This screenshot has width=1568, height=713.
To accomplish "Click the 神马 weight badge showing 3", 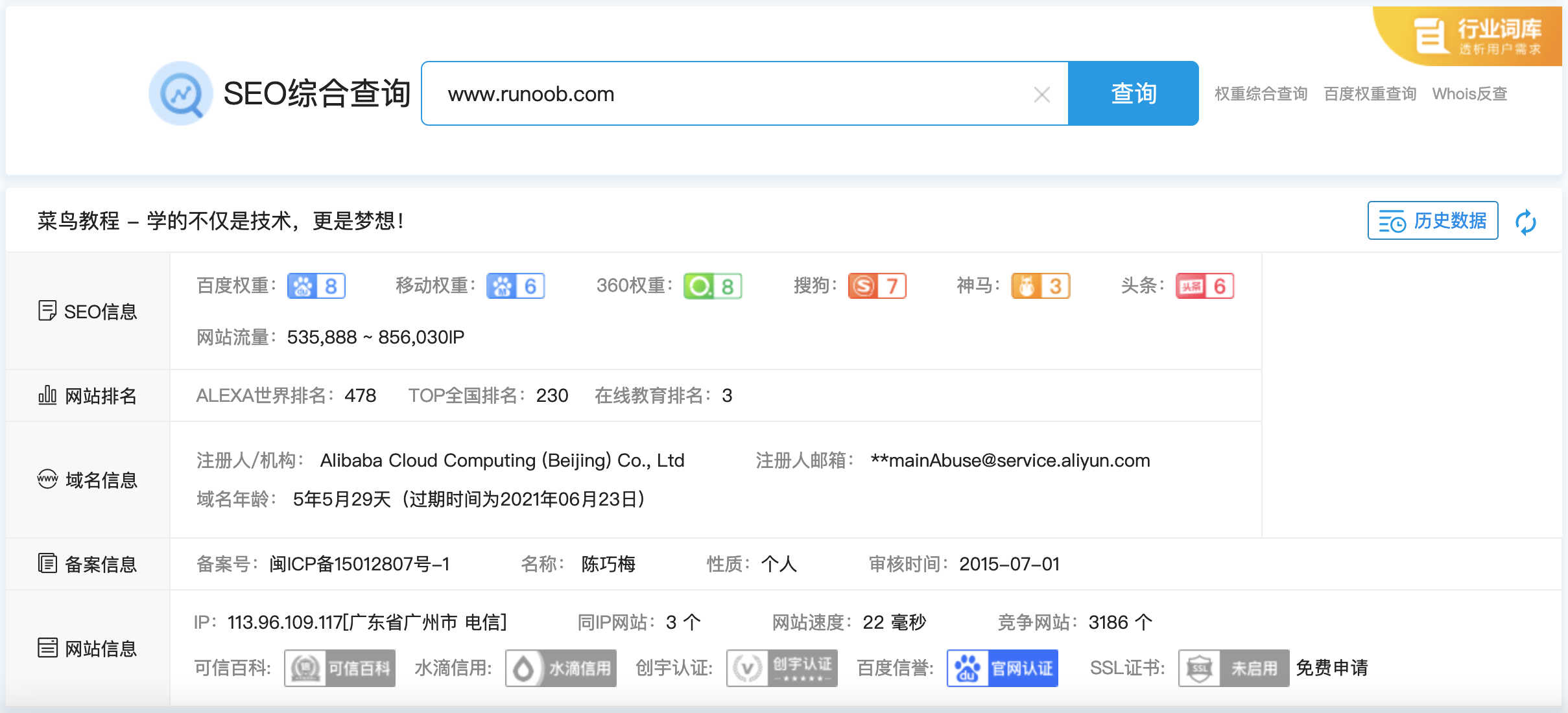I will [x=1041, y=286].
